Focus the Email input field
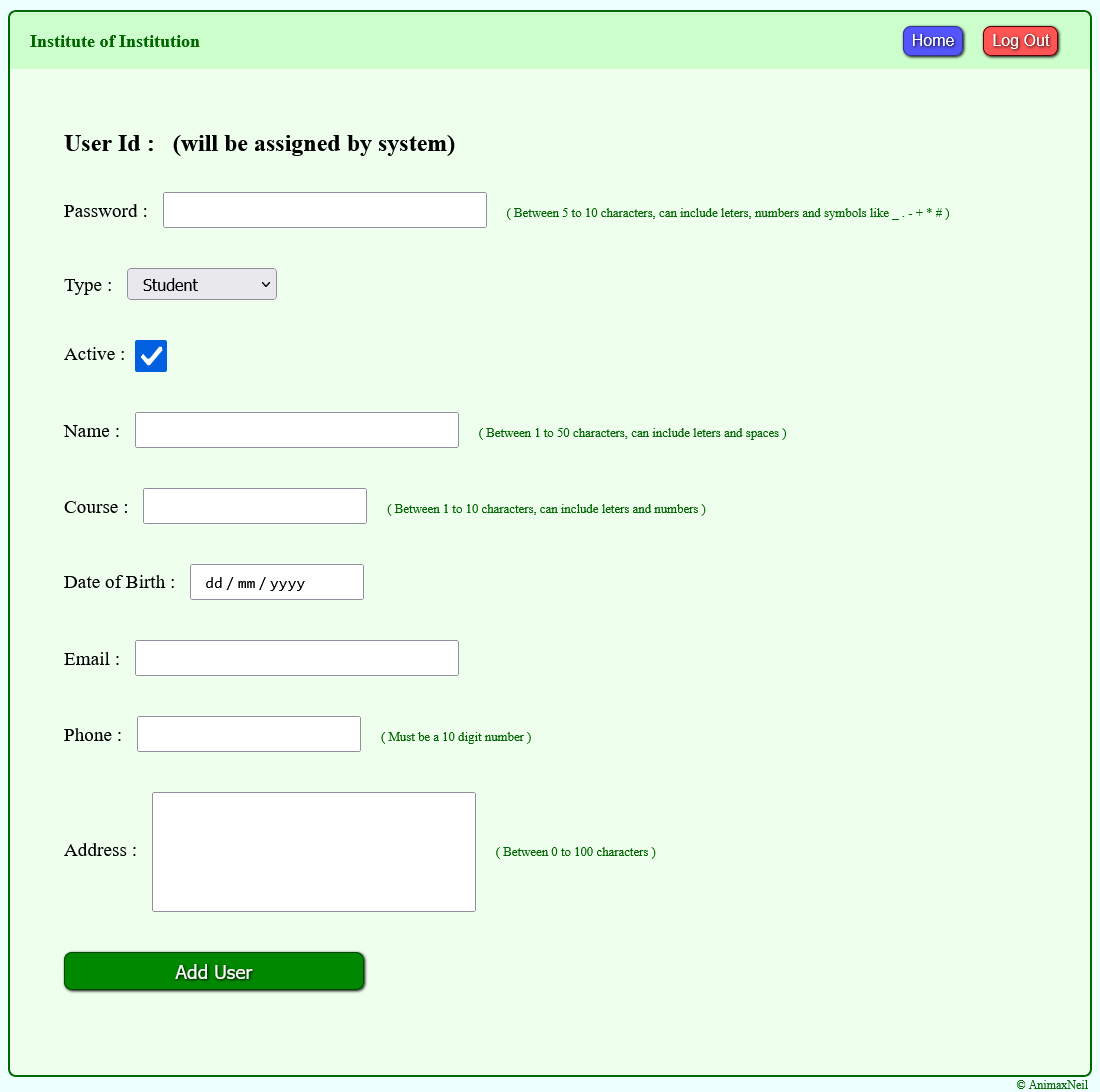1100x1092 pixels. coord(297,658)
